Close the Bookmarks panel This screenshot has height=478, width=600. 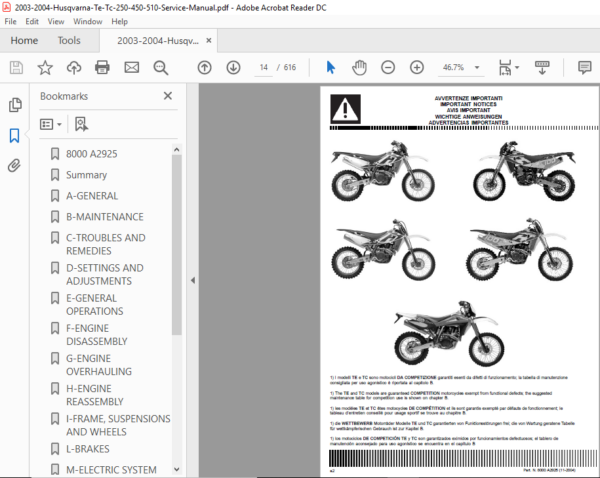[x=168, y=96]
